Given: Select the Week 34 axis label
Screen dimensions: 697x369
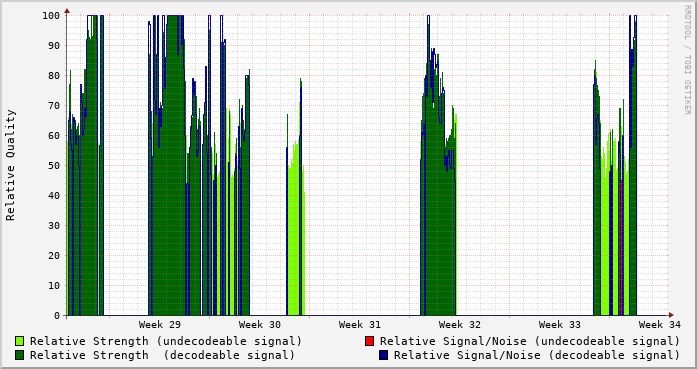Looking at the screenshot, I should pos(660,325).
